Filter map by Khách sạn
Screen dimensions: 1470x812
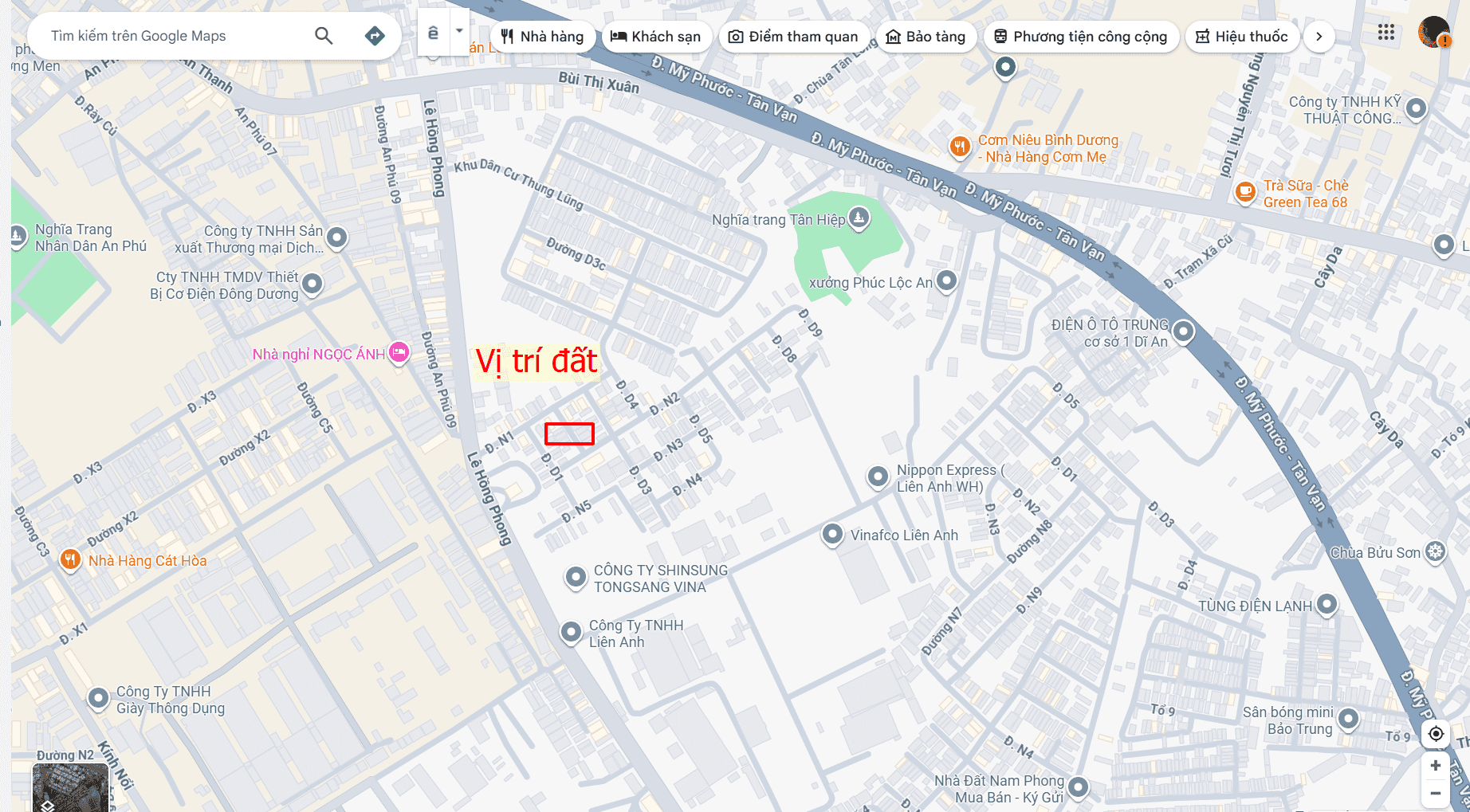click(x=656, y=37)
